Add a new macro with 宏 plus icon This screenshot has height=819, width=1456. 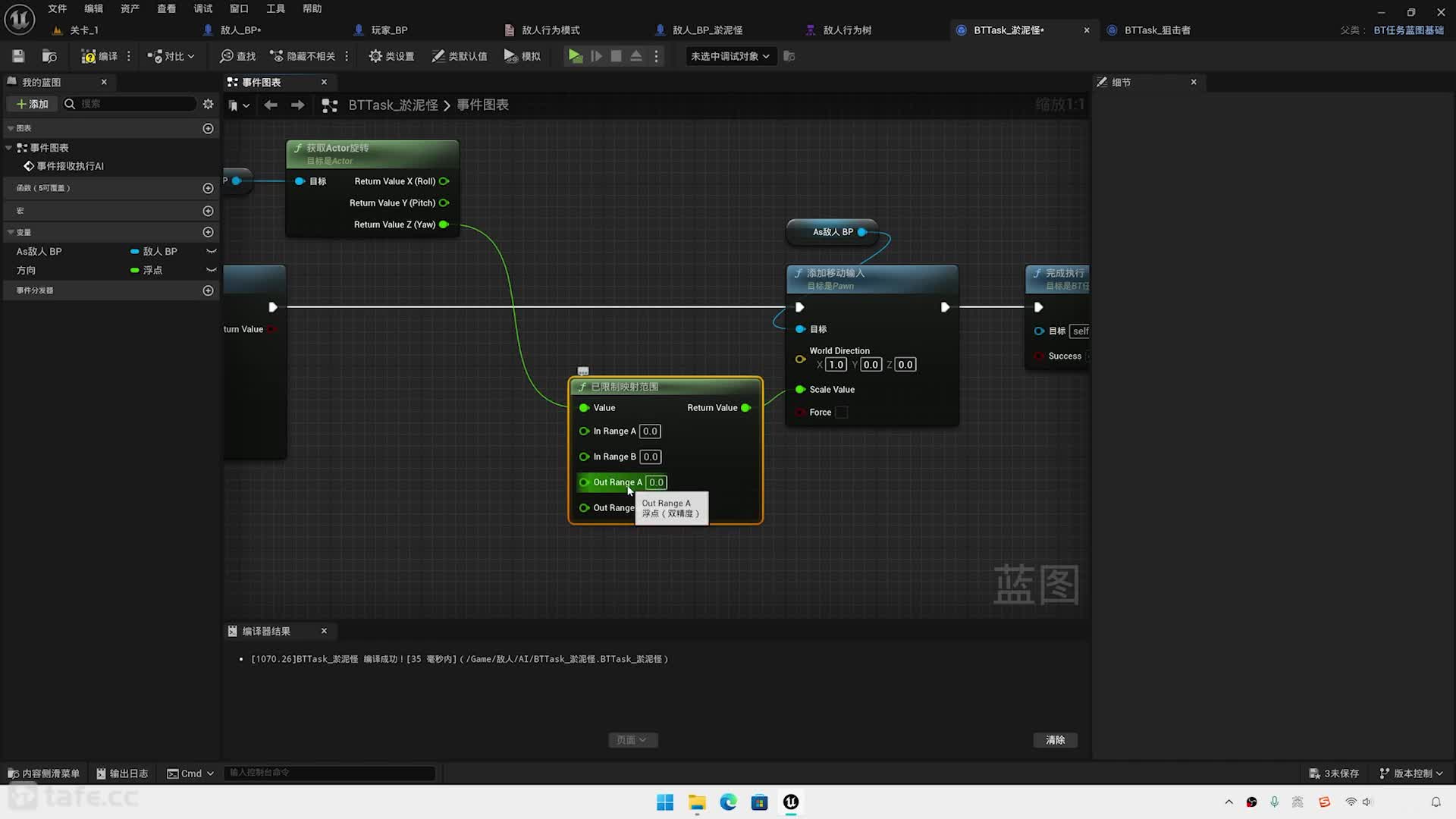tap(208, 210)
